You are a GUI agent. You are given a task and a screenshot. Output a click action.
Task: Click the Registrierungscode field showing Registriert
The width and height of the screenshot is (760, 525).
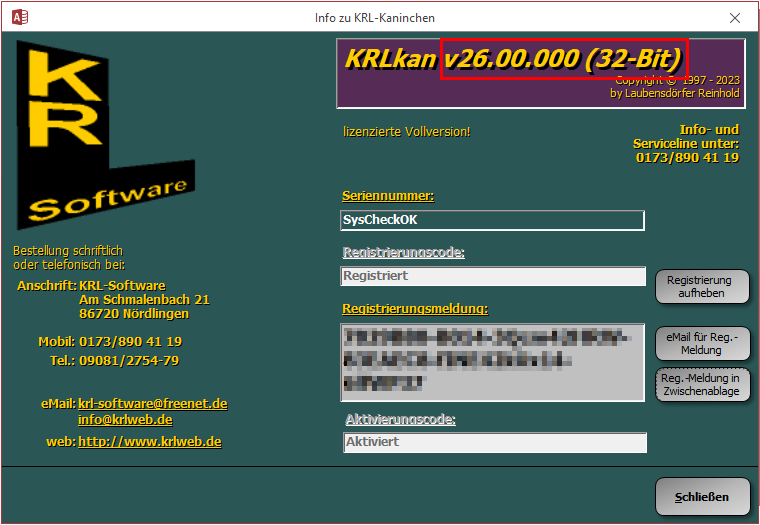[x=493, y=276]
